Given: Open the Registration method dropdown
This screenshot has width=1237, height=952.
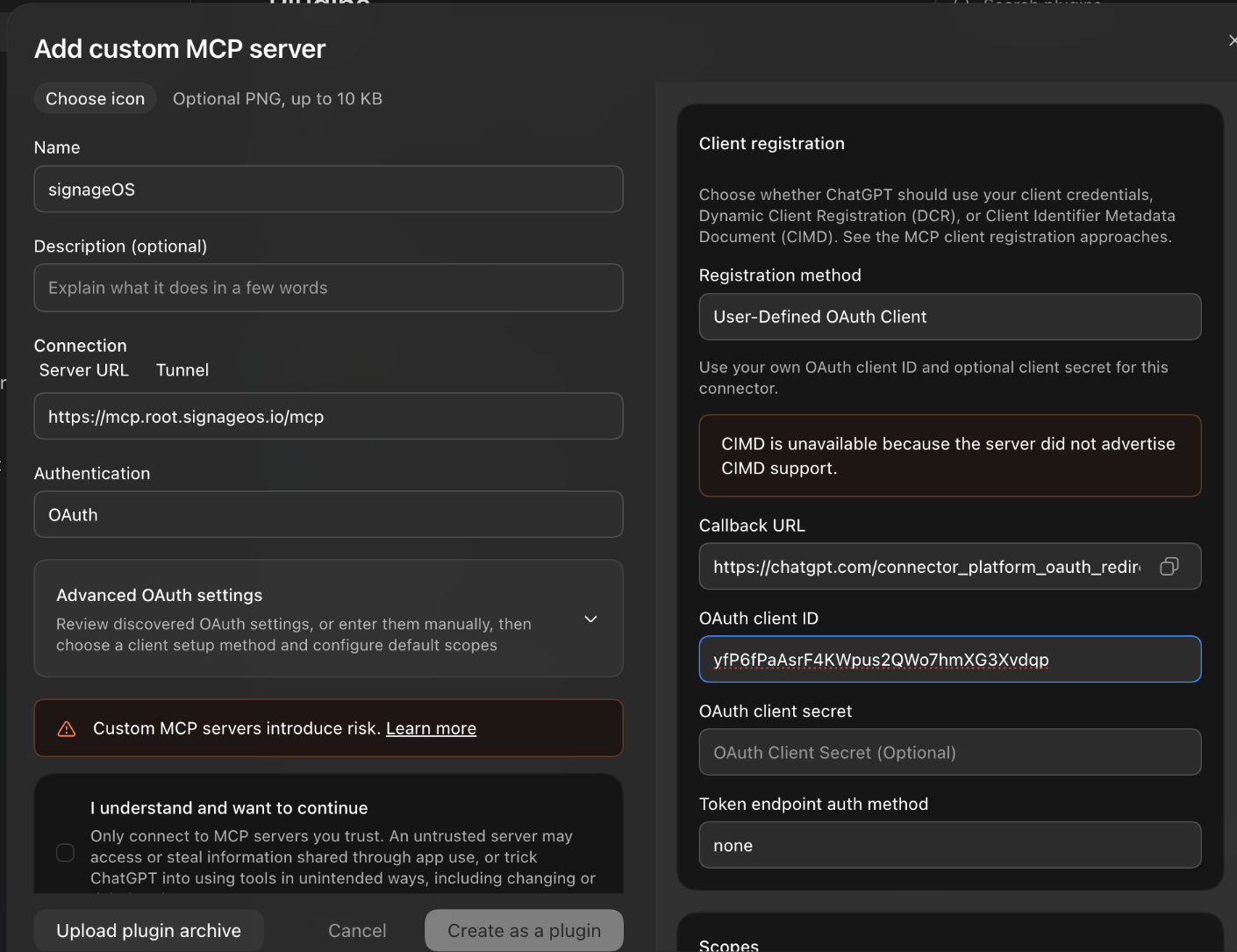Looking at the screenshot, I should 950,317.
